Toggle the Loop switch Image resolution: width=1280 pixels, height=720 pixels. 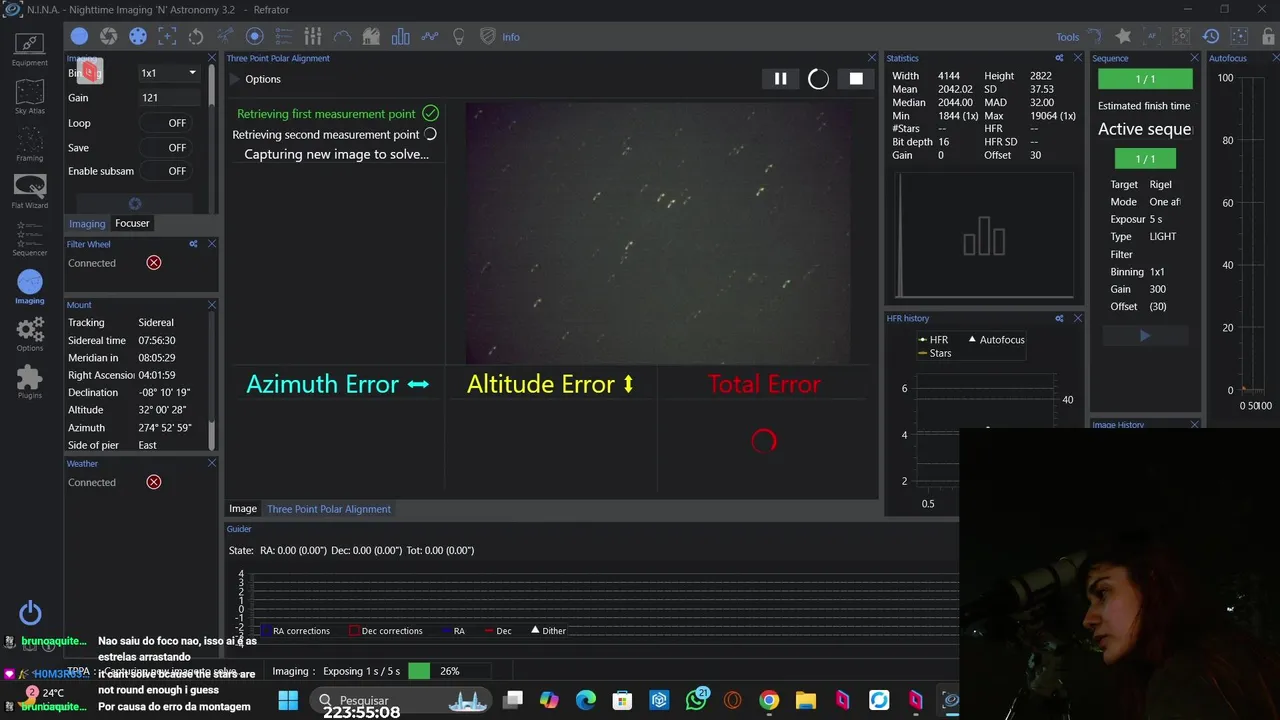[166, 123]
